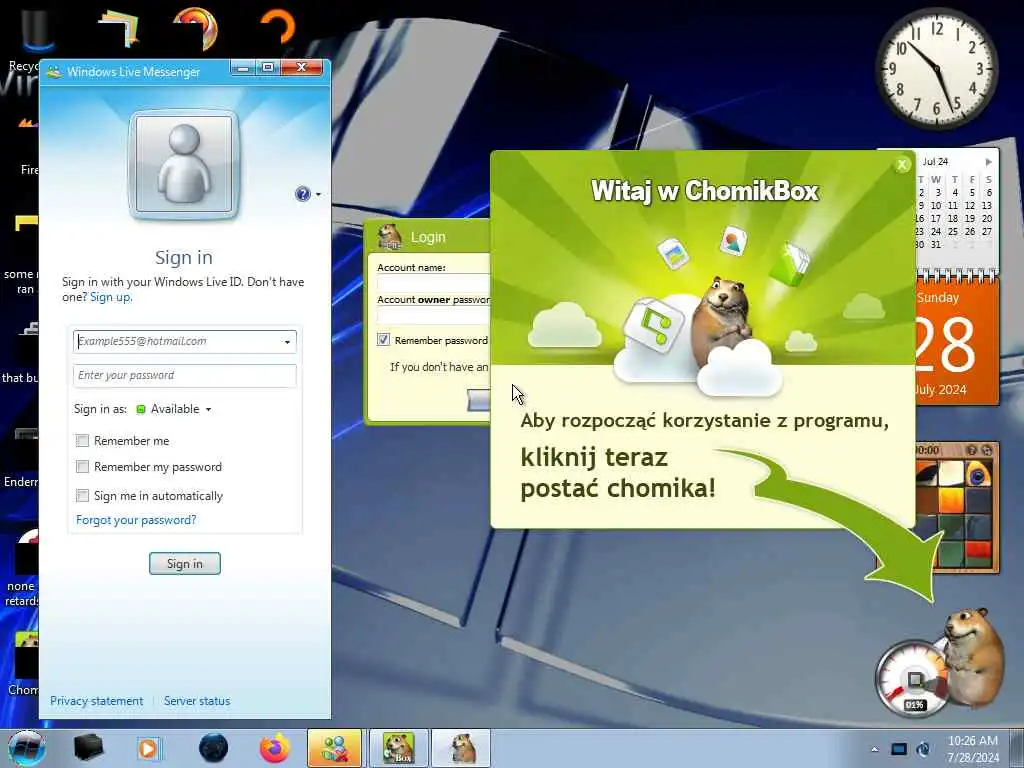The height and width of the screenshot is (768, 1024).
Task: Uncheck Remember password in ChomikBox Login
Action: pyautogui.click(x=383, y=340)
